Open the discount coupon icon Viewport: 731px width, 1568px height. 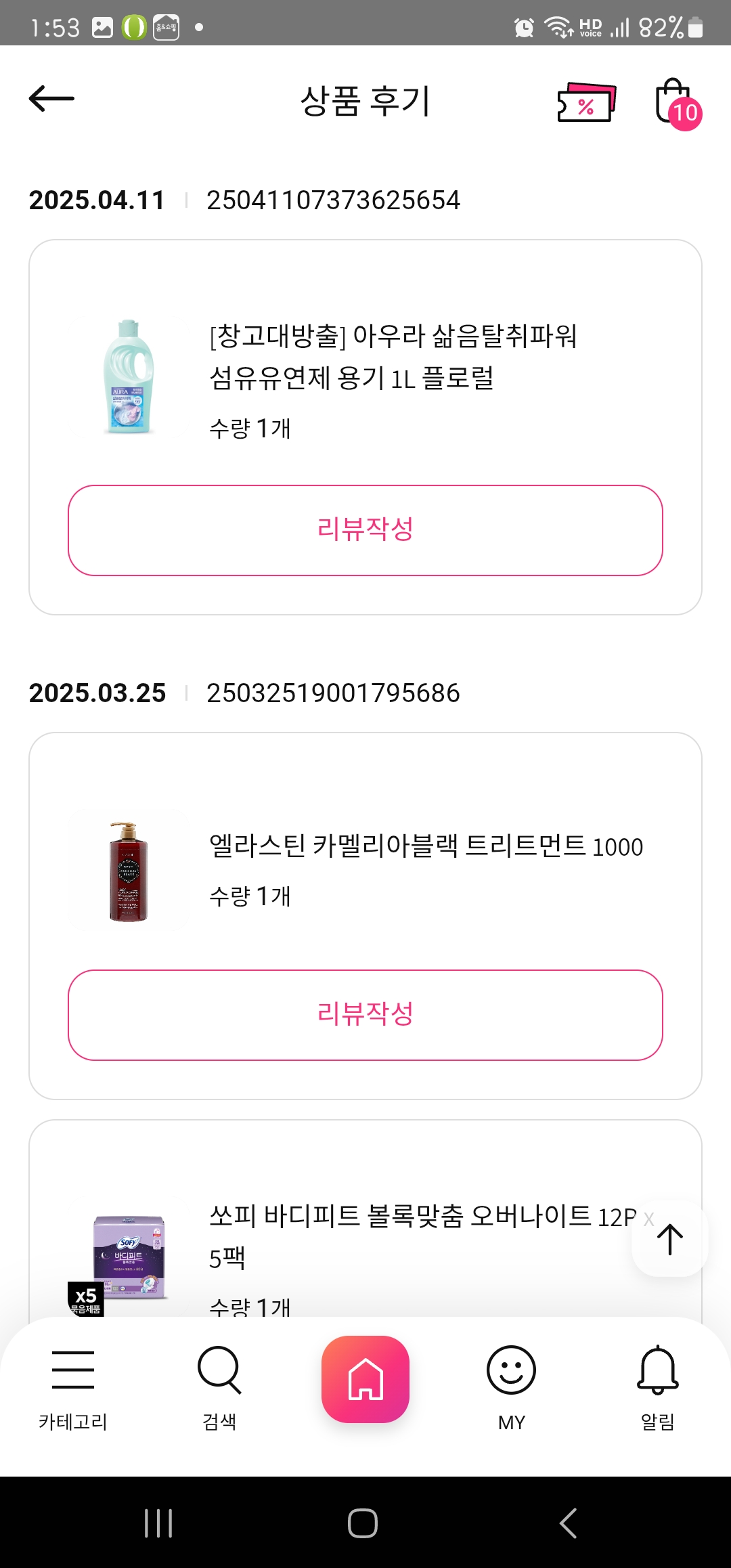pyautogui.click(x=586, y=103)
